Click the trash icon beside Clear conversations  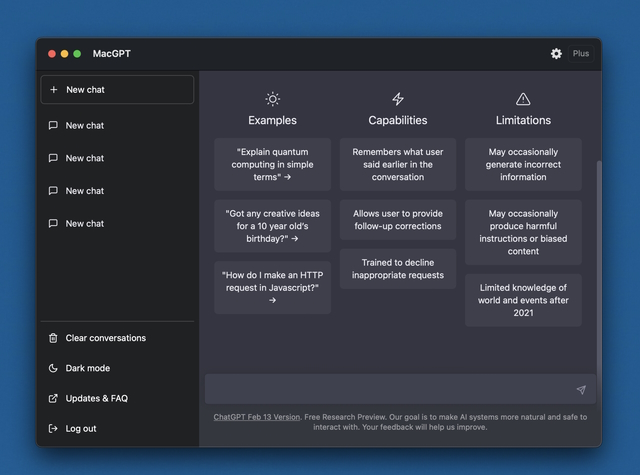pyautogui.click(x=53, y=338)
